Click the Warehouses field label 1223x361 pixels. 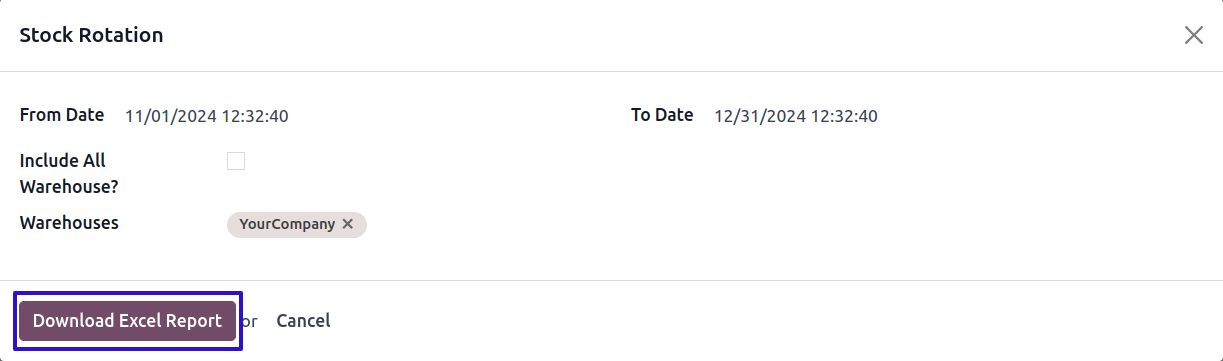pos(69,223)
